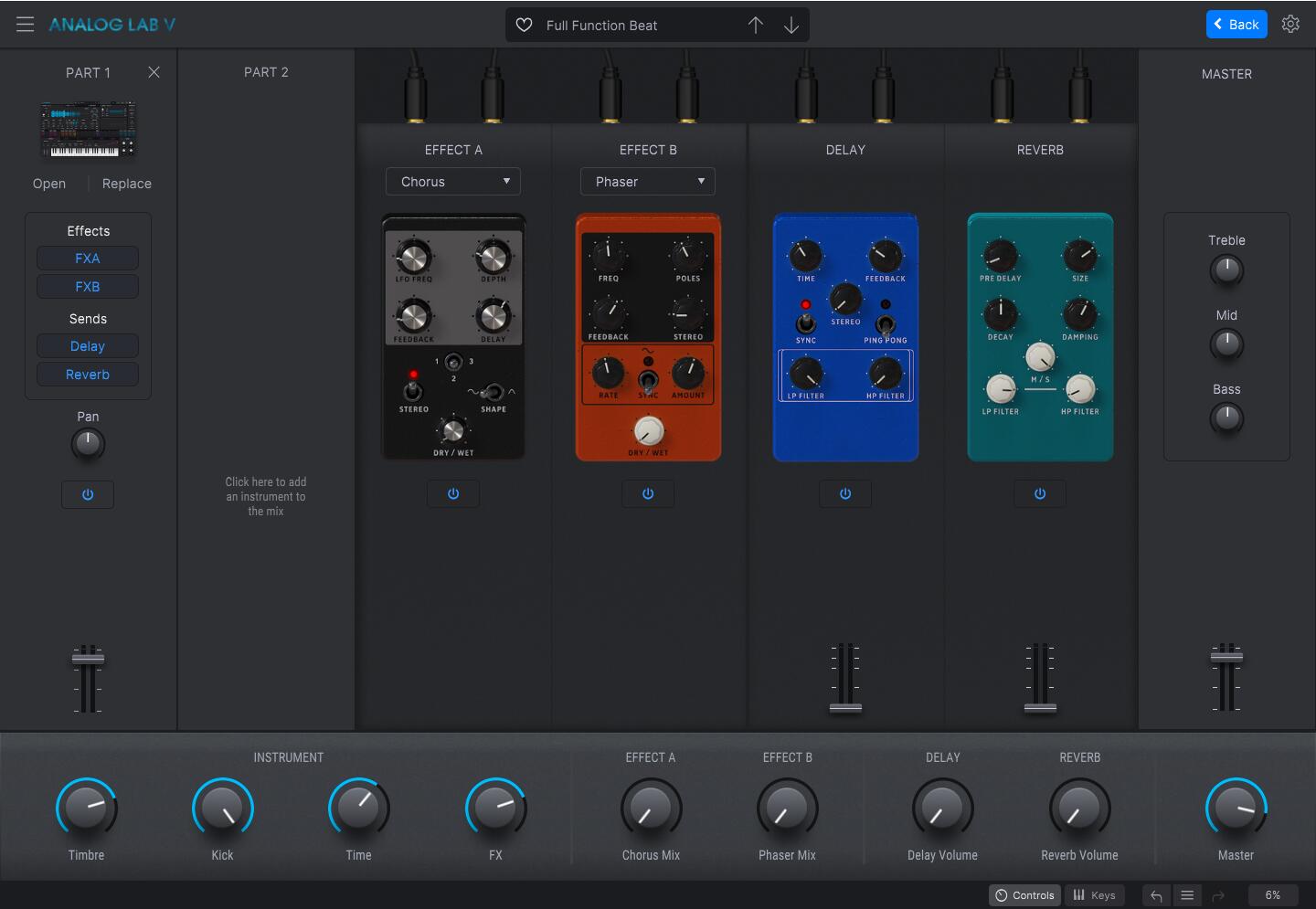This screenshot has height=909, width=1316.
Task: Click Replace under Part 1
Action: point(127,184)
